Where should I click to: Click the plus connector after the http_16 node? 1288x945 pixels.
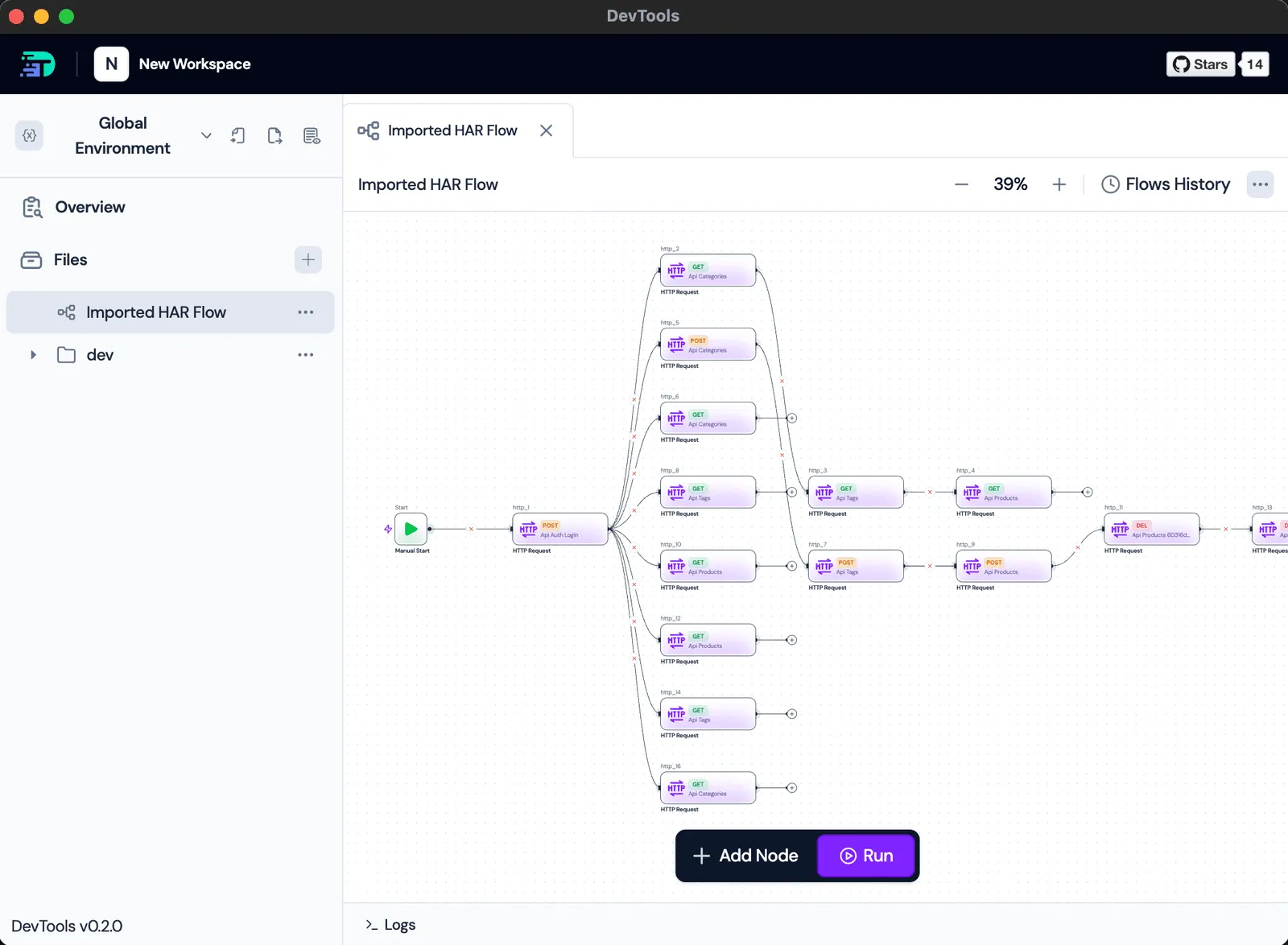click(x=792, y=787)
